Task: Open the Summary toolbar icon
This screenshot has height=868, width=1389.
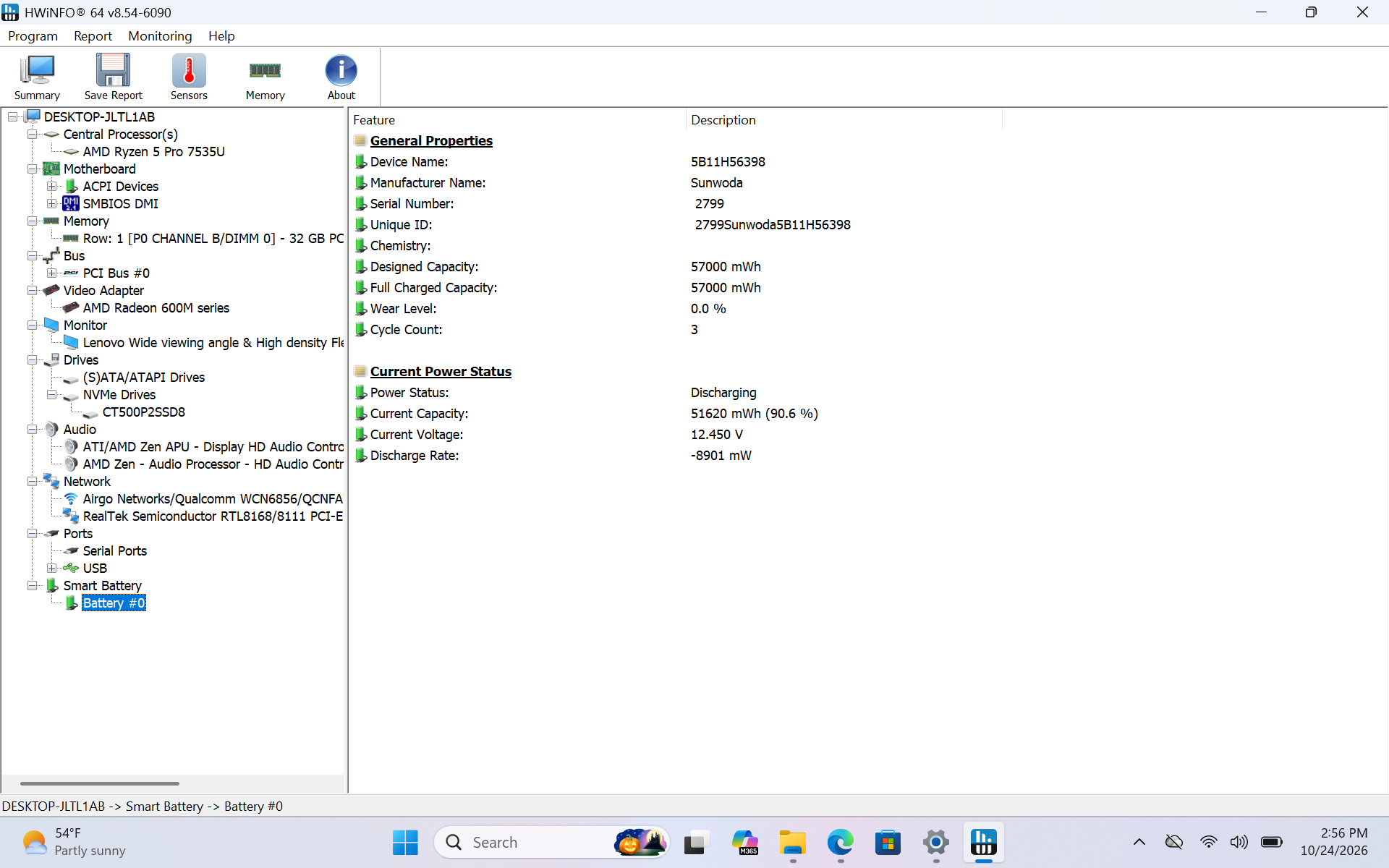Action: click(x=37, y=77)
